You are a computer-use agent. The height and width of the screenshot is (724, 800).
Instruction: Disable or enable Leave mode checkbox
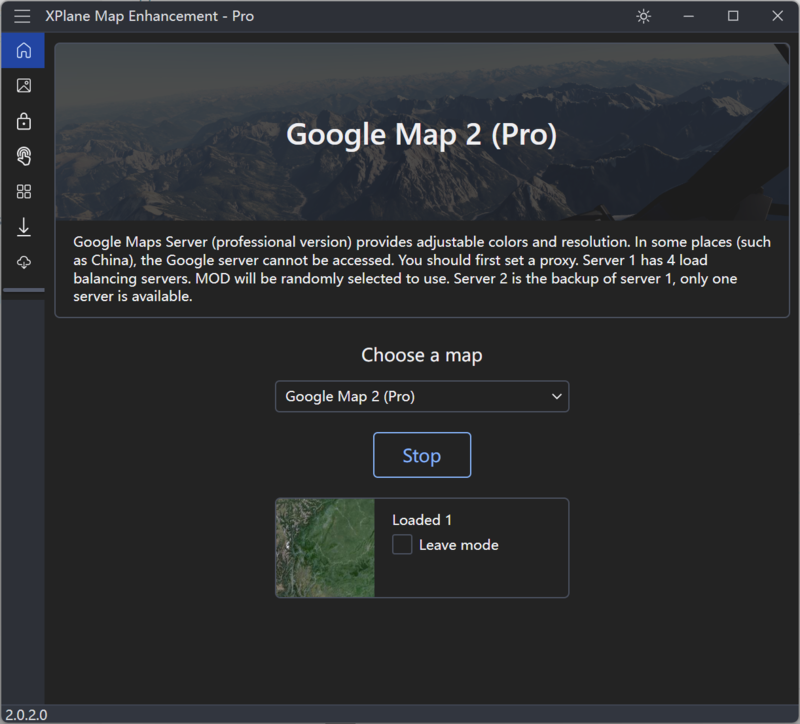pos(402,544)
